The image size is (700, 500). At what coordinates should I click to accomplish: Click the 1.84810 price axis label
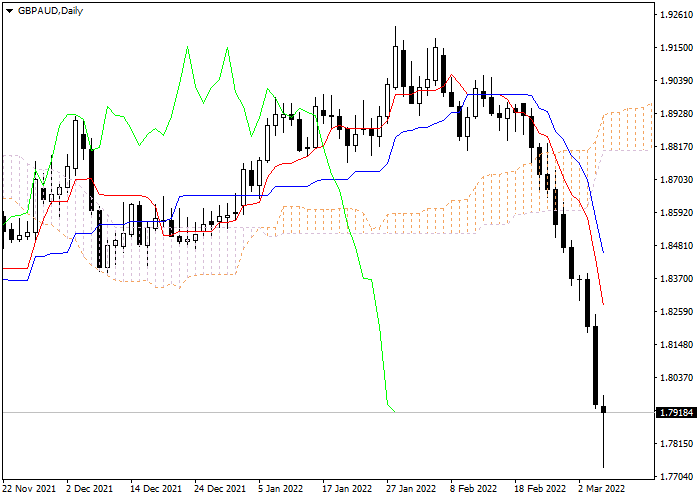point(677,246)
